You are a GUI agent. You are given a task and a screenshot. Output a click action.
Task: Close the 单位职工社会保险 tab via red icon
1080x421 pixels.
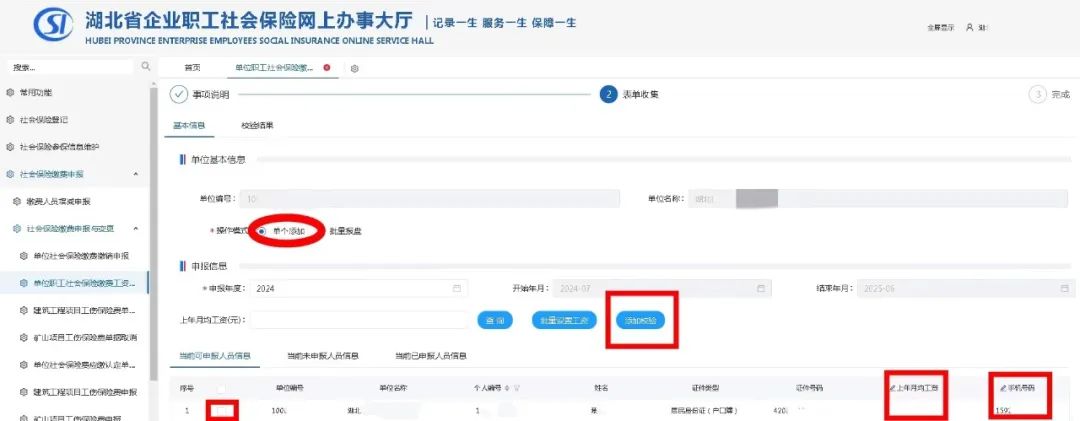click(x=327, y=67)
